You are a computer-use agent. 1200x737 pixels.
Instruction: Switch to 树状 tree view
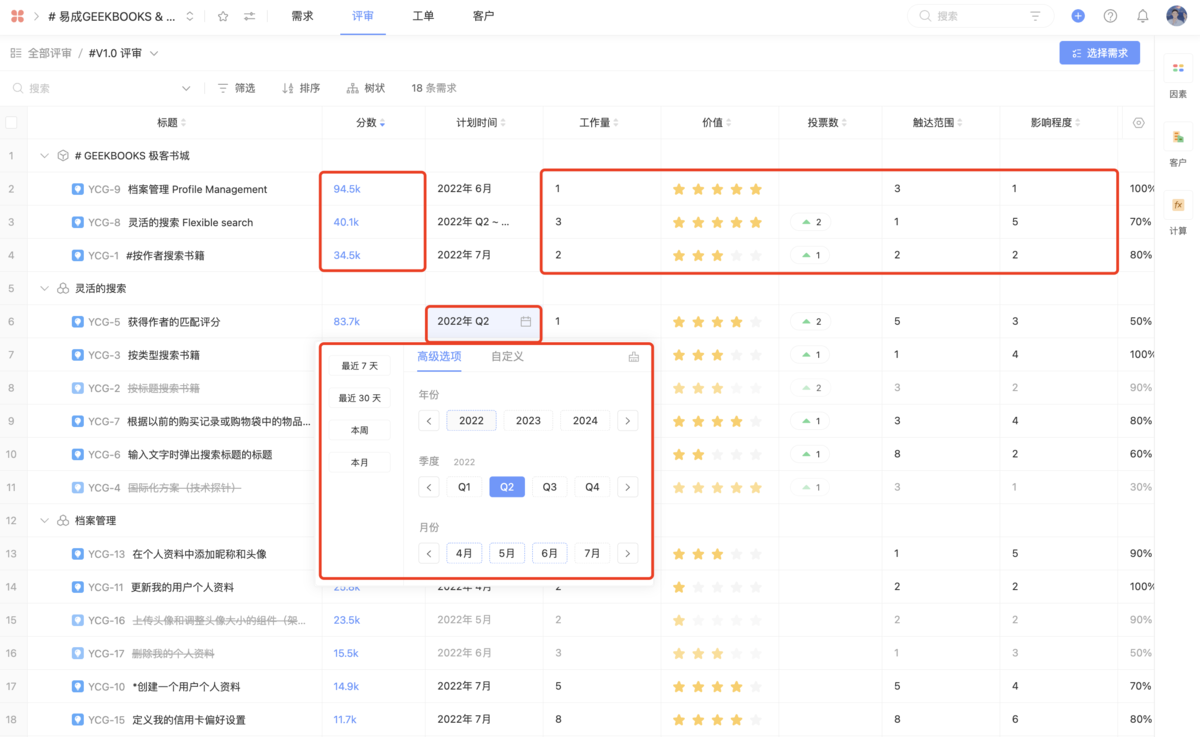(x=366, y=88)
